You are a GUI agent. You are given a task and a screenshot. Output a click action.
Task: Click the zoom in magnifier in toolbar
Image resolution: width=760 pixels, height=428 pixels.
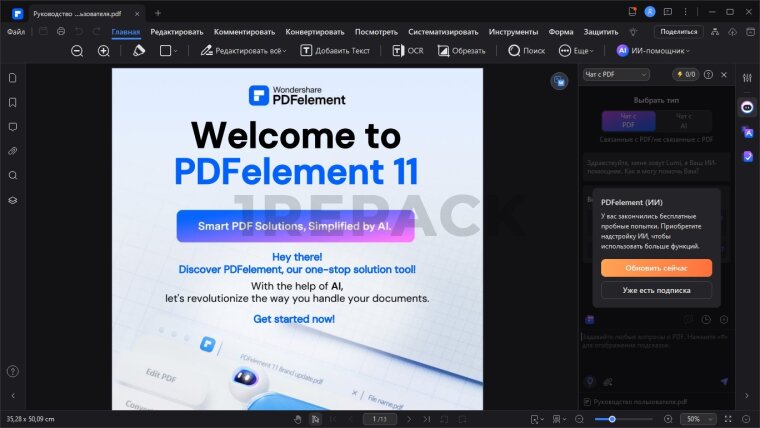click(x=103, y=50)
